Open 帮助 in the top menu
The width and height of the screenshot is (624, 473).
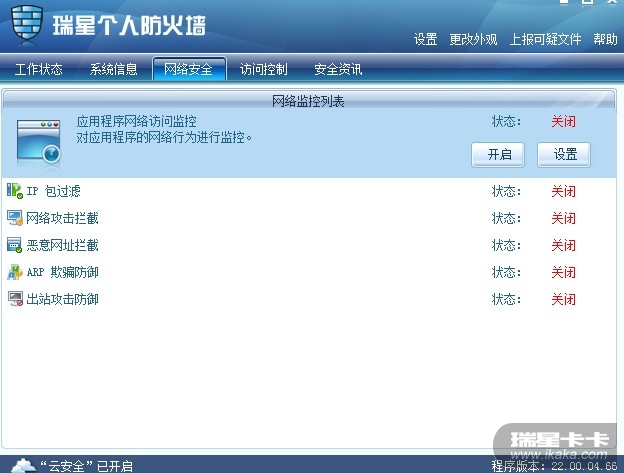pos(605,39)
